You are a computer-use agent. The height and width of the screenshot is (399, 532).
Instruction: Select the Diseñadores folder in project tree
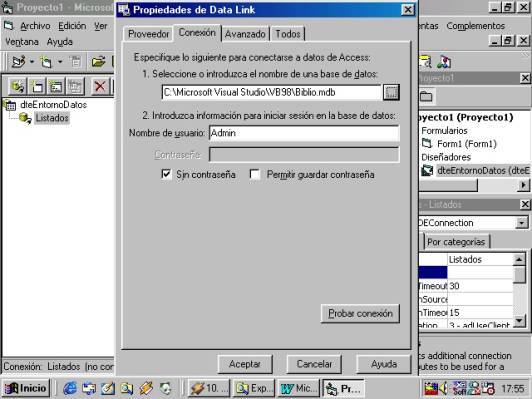point(446,157)
